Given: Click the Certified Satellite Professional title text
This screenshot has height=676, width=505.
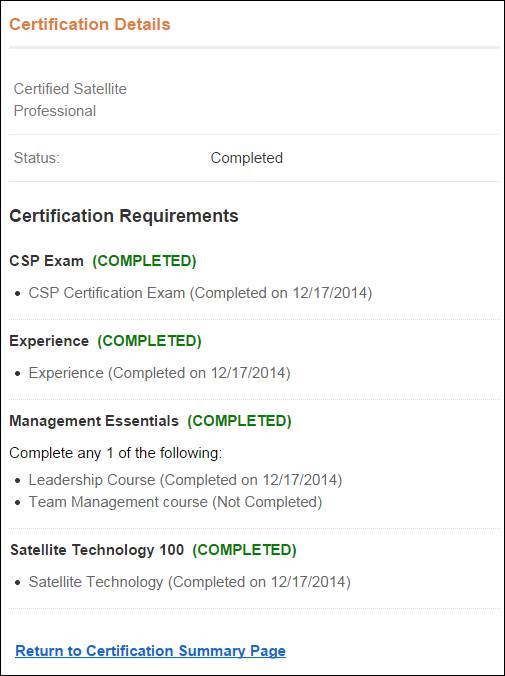Looking at the screenshot, I should 70,100.
